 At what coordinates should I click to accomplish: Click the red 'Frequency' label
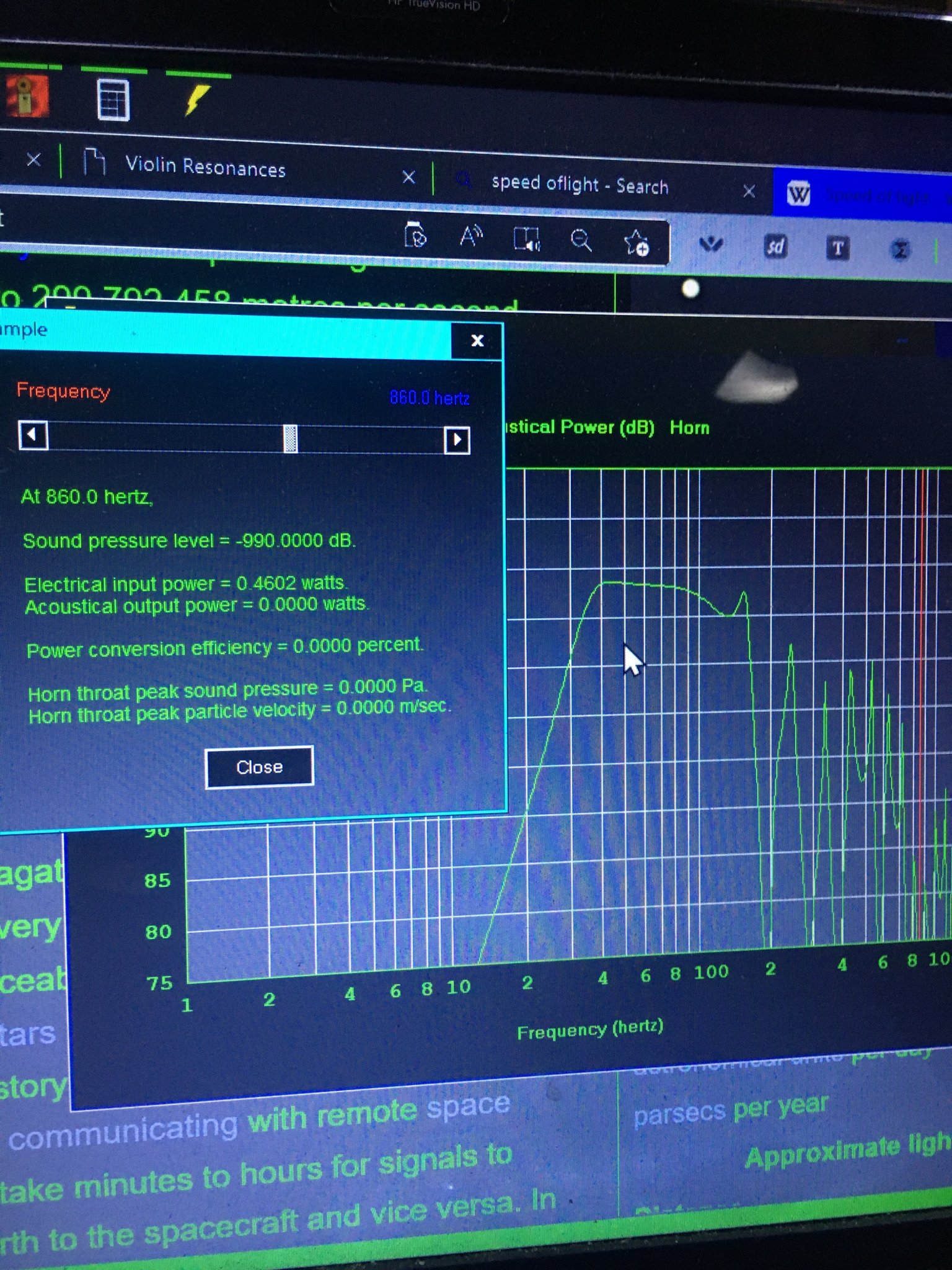point(63,391)
